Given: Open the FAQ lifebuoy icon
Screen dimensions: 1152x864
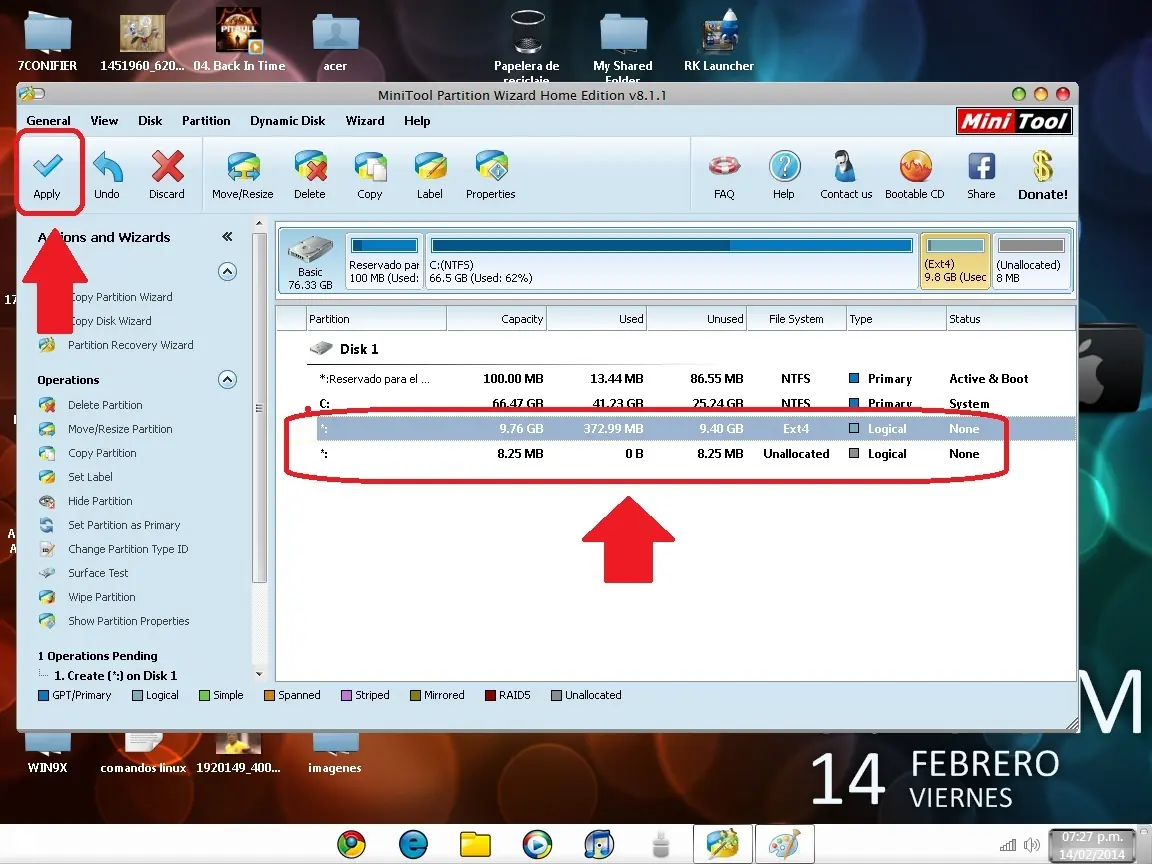Looking at the screenshot, I should coord(724,175).
